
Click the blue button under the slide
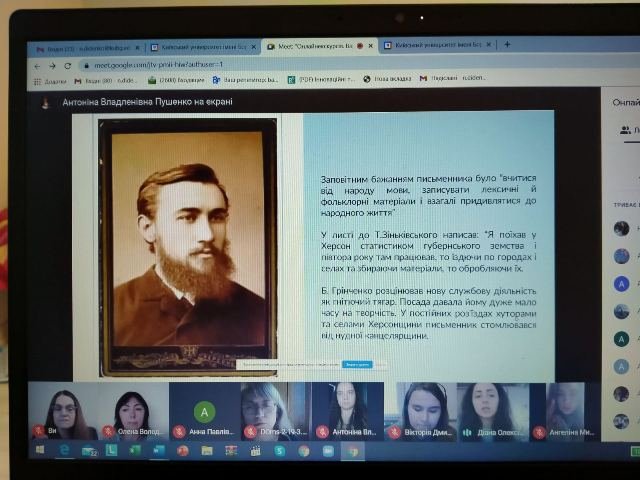pos(357,364)
